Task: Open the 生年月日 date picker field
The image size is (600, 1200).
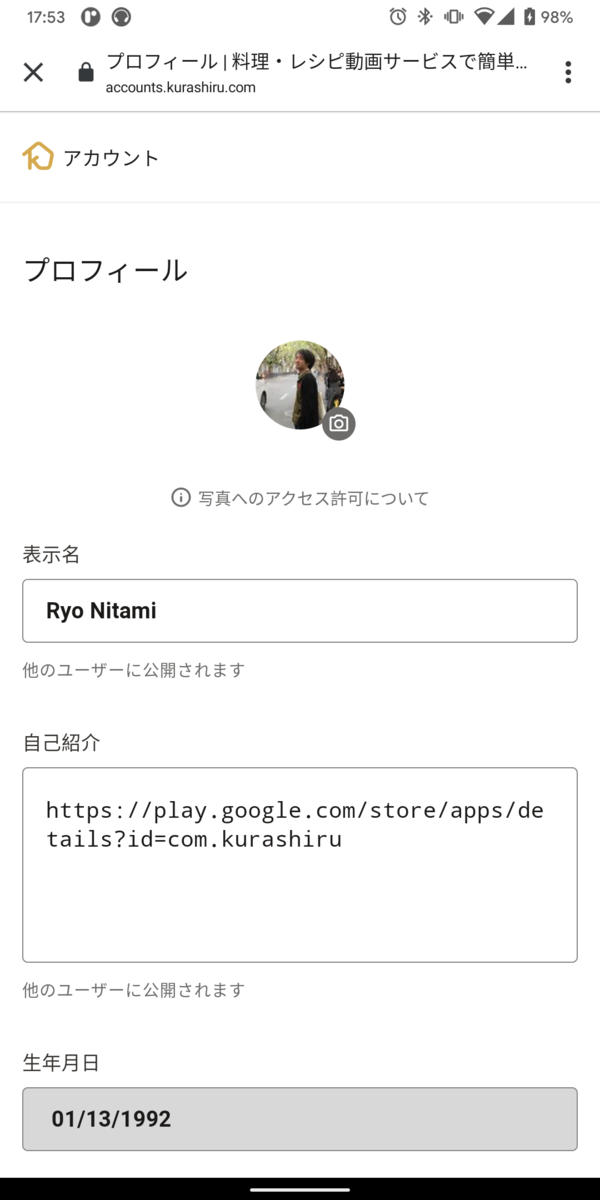Action: 300,1118
